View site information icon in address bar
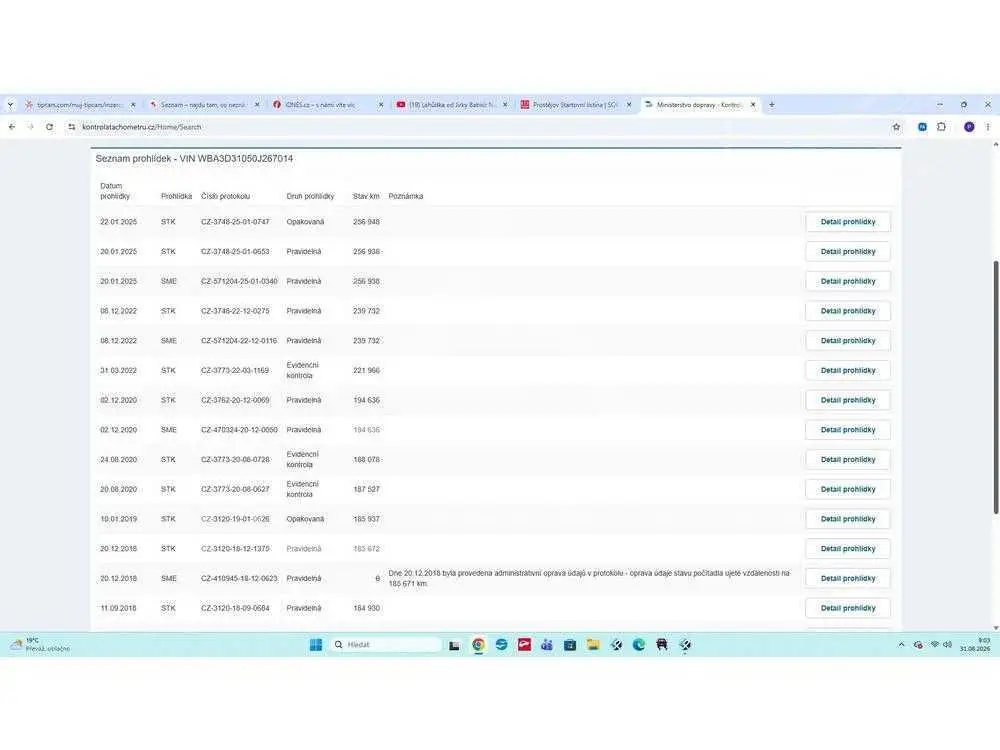 (71, 127)
